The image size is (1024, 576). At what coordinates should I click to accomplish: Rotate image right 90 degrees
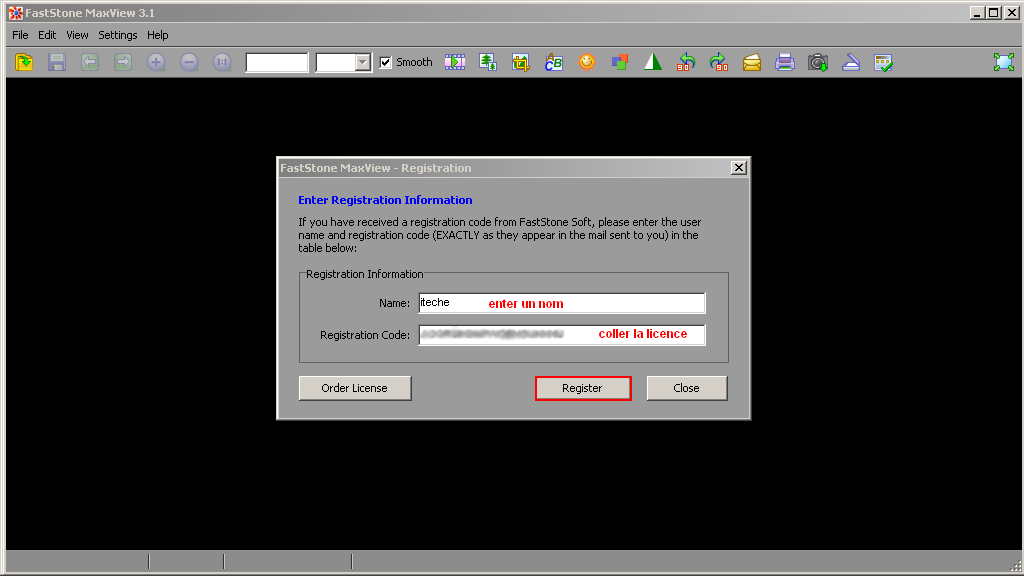tap(718, 62)
